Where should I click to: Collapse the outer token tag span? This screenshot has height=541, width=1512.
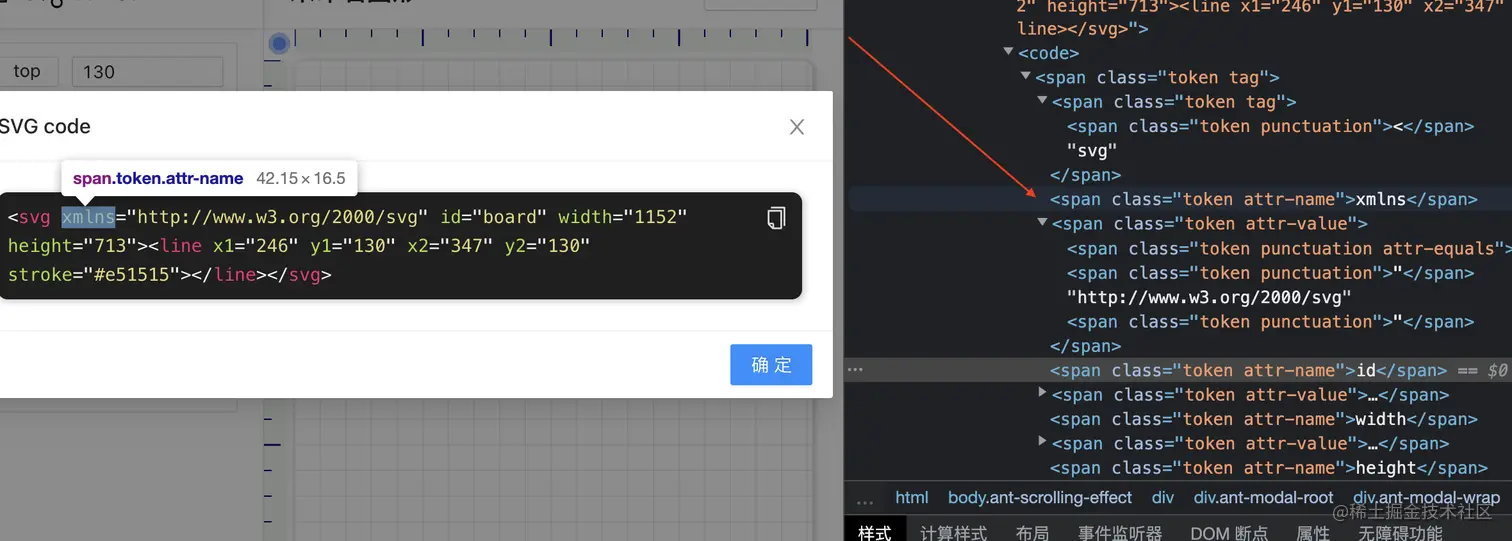[x=1026, y=77]
